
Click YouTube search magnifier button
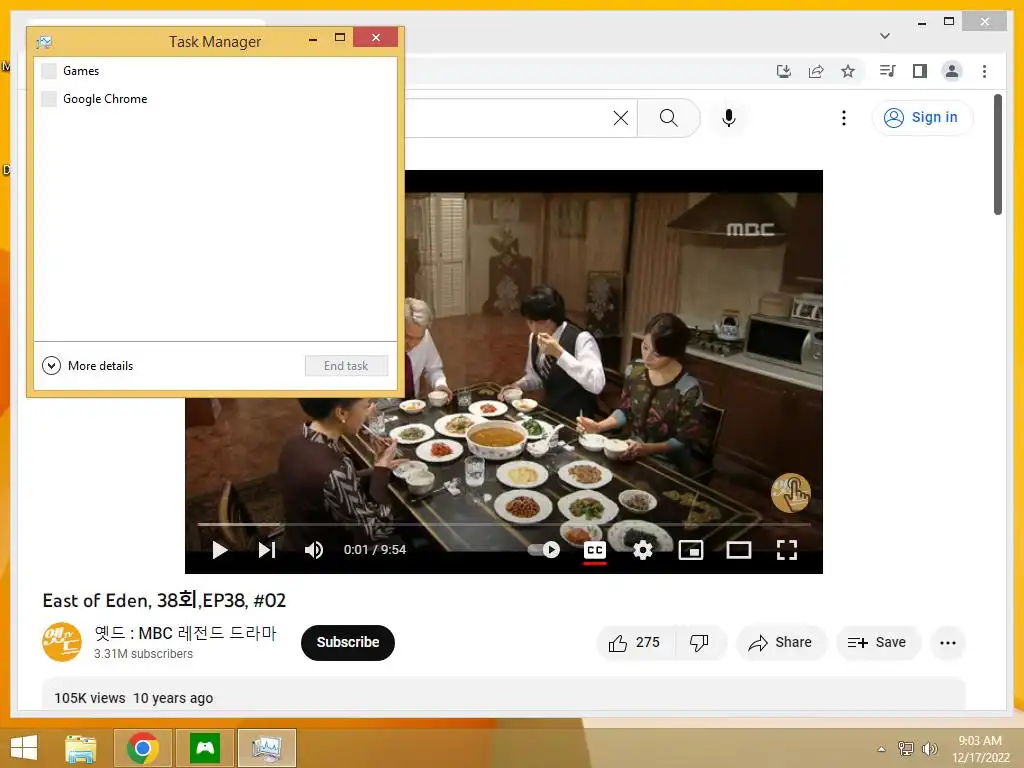click(668, 118)
